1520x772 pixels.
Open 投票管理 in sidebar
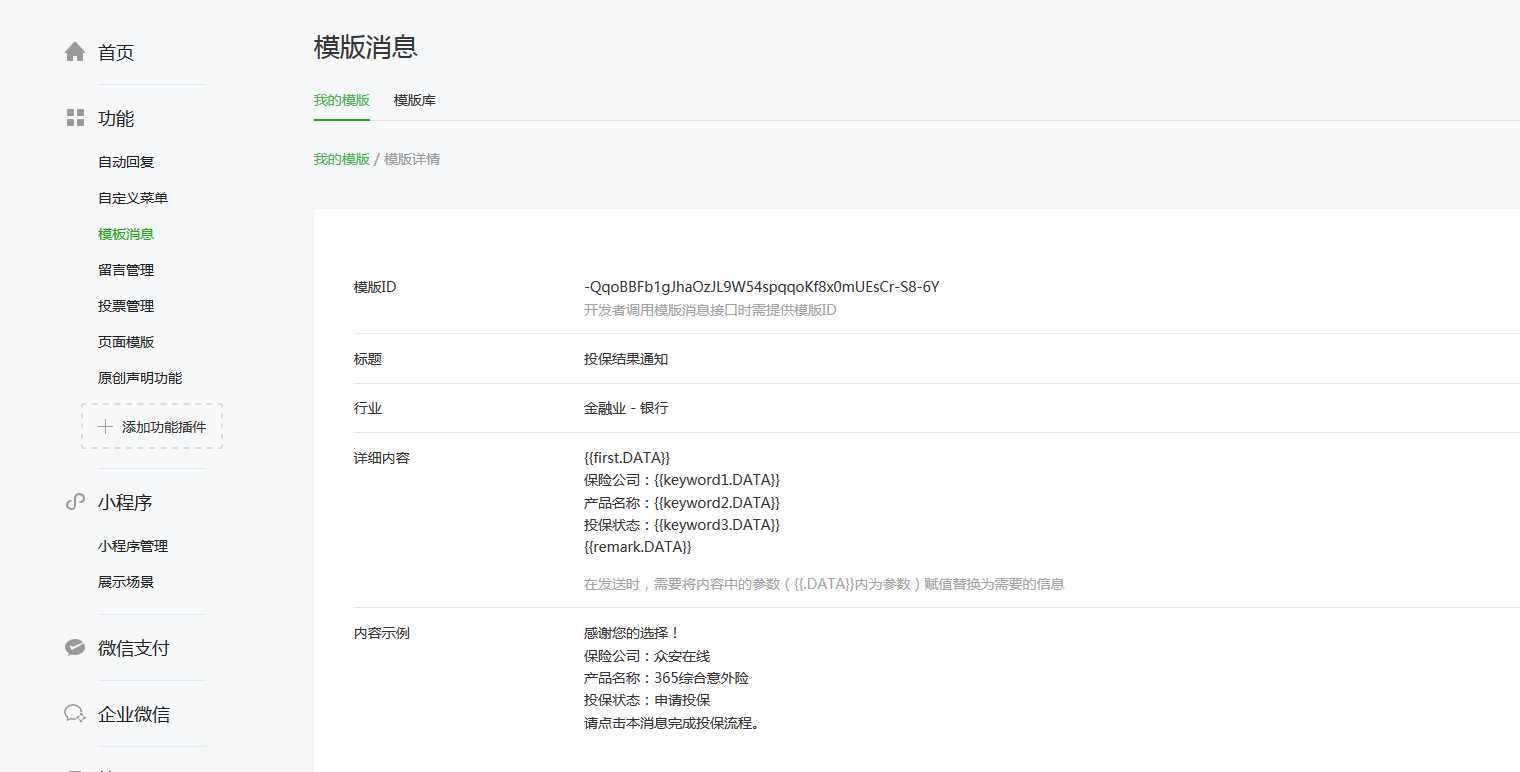pyautogui.click(x=126, y=306)
